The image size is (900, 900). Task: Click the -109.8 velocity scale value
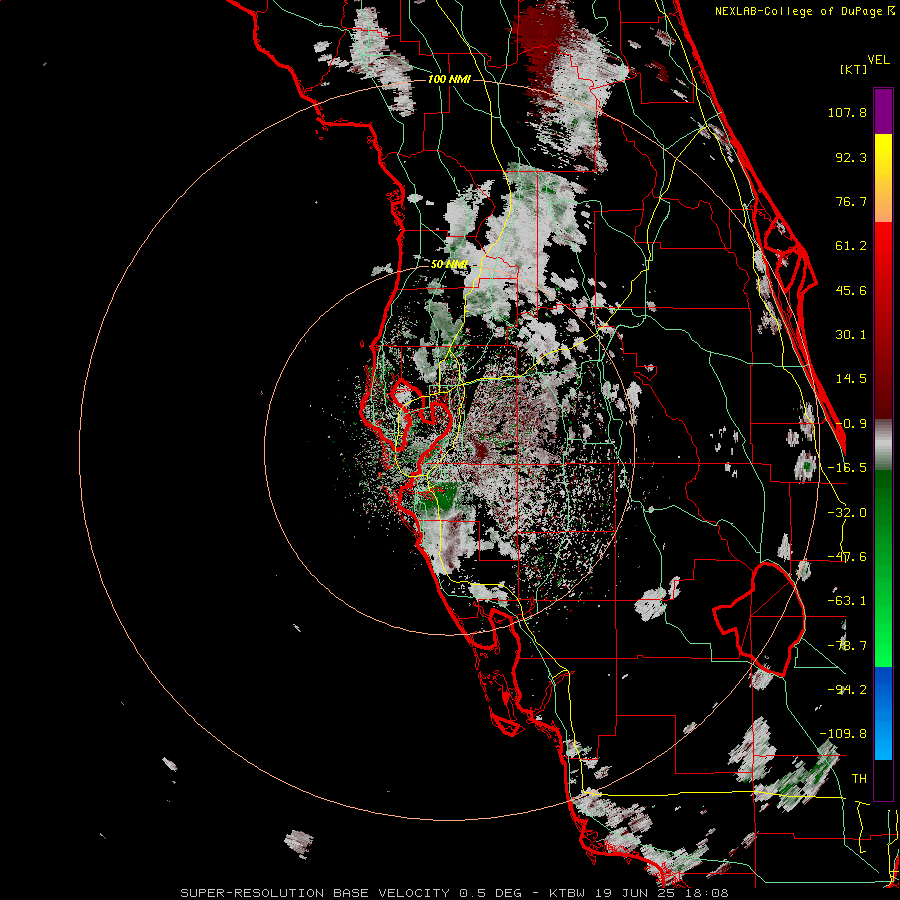click(x=843, y=734)
